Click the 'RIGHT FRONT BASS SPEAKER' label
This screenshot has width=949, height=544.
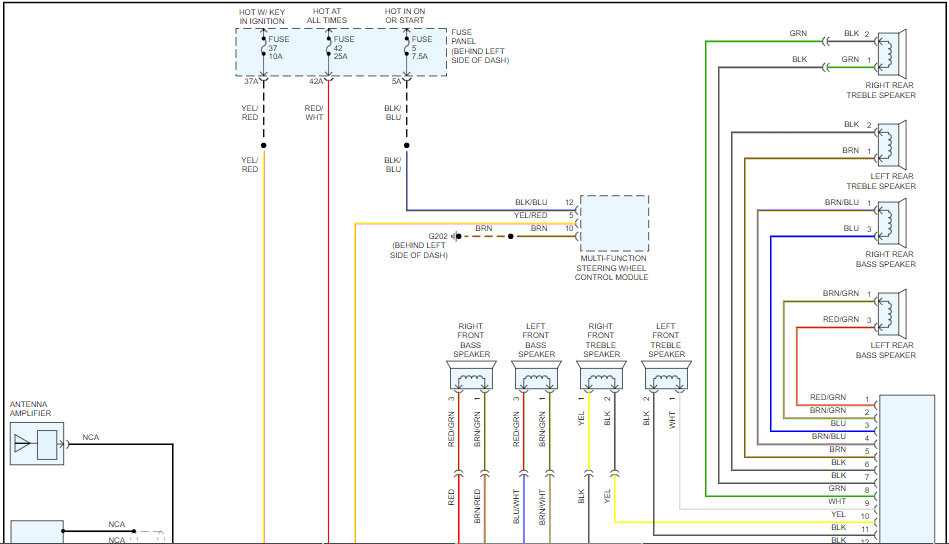click(x=471, y=340)
